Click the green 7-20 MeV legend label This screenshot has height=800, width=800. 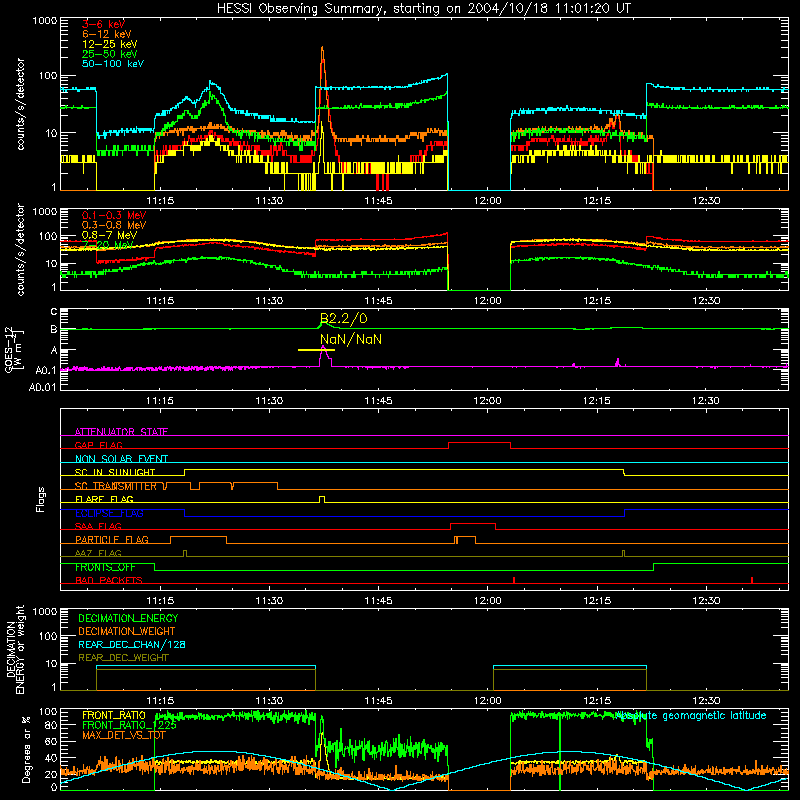(x=108, y=245)
